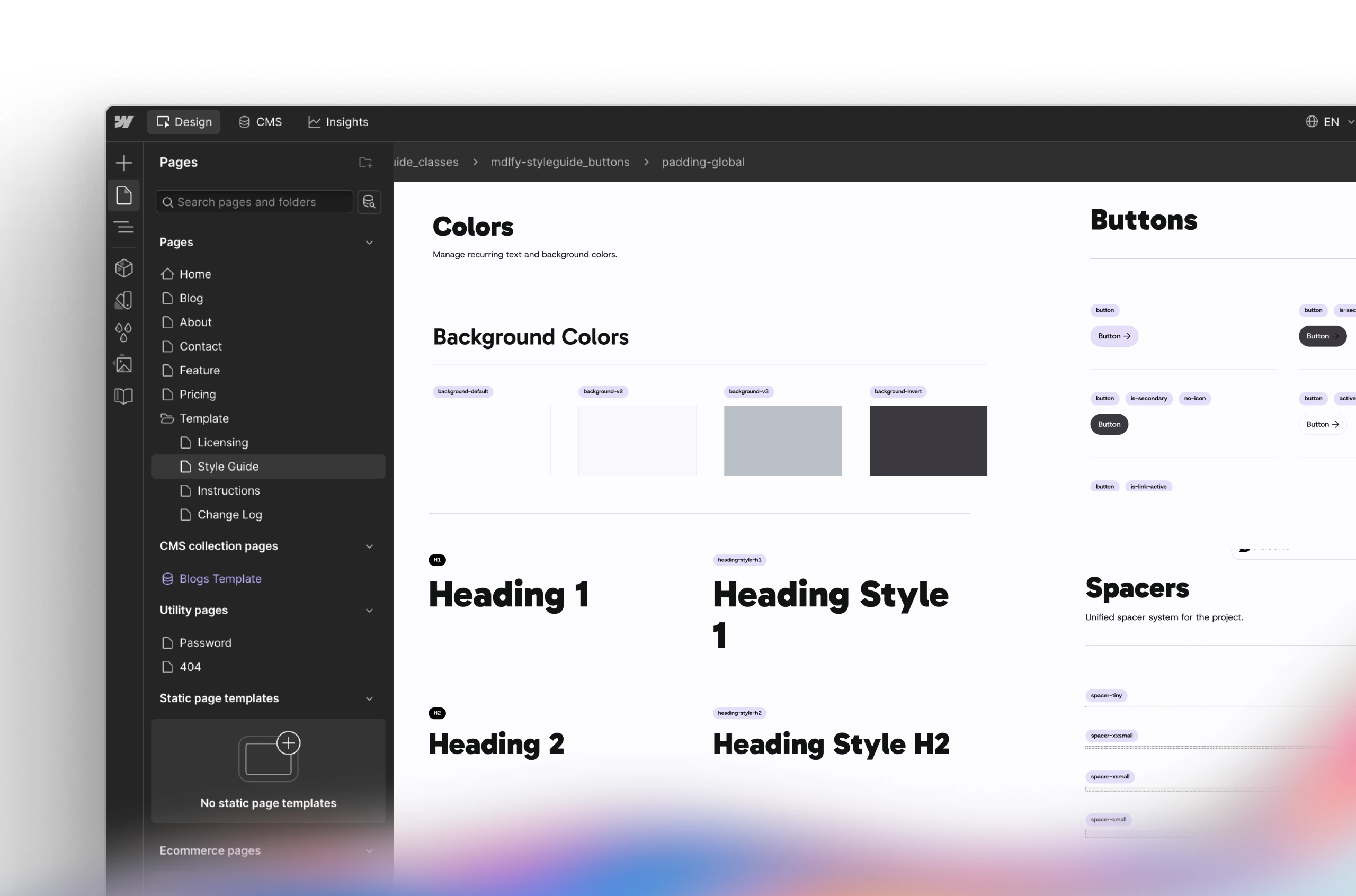Click the CMS search icon beside the search field
Image resolution: width=1356 pixels, height=896 pixels.
pos(369,202)
